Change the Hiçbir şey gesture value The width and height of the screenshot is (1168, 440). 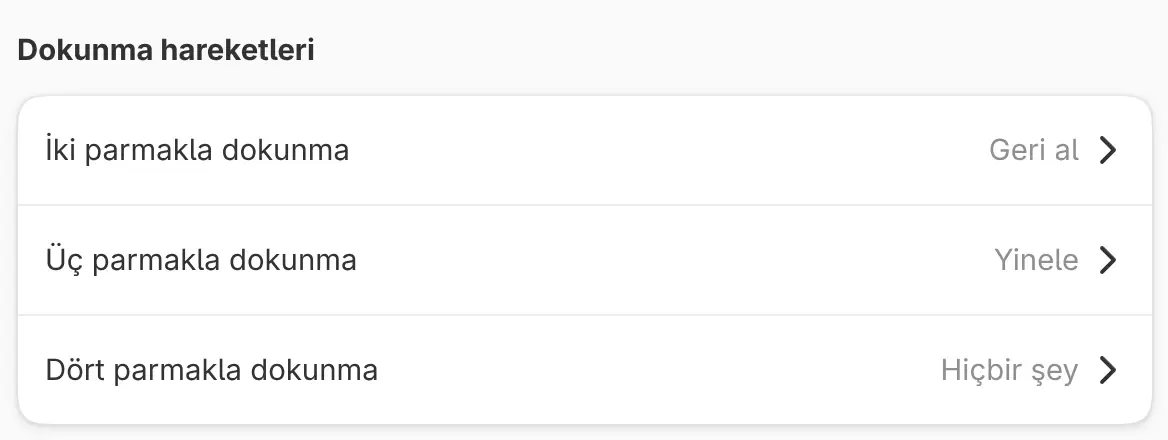(x=1009, y=370)
